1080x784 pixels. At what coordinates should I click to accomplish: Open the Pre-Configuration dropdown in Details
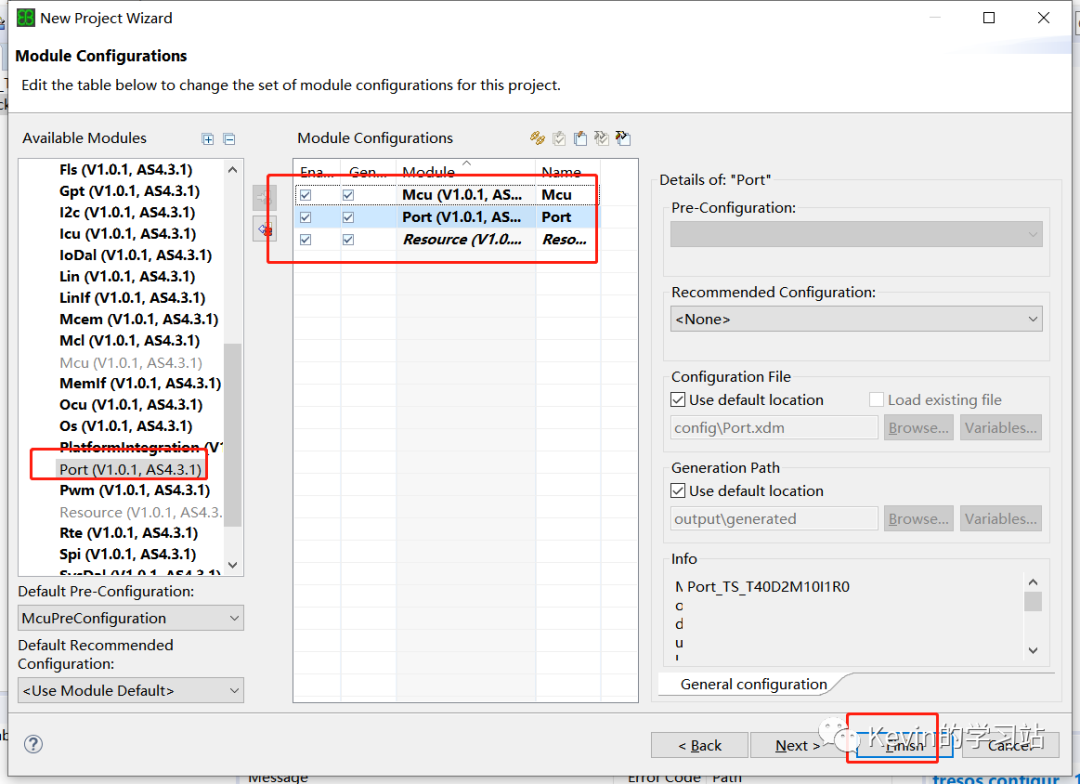856,234
